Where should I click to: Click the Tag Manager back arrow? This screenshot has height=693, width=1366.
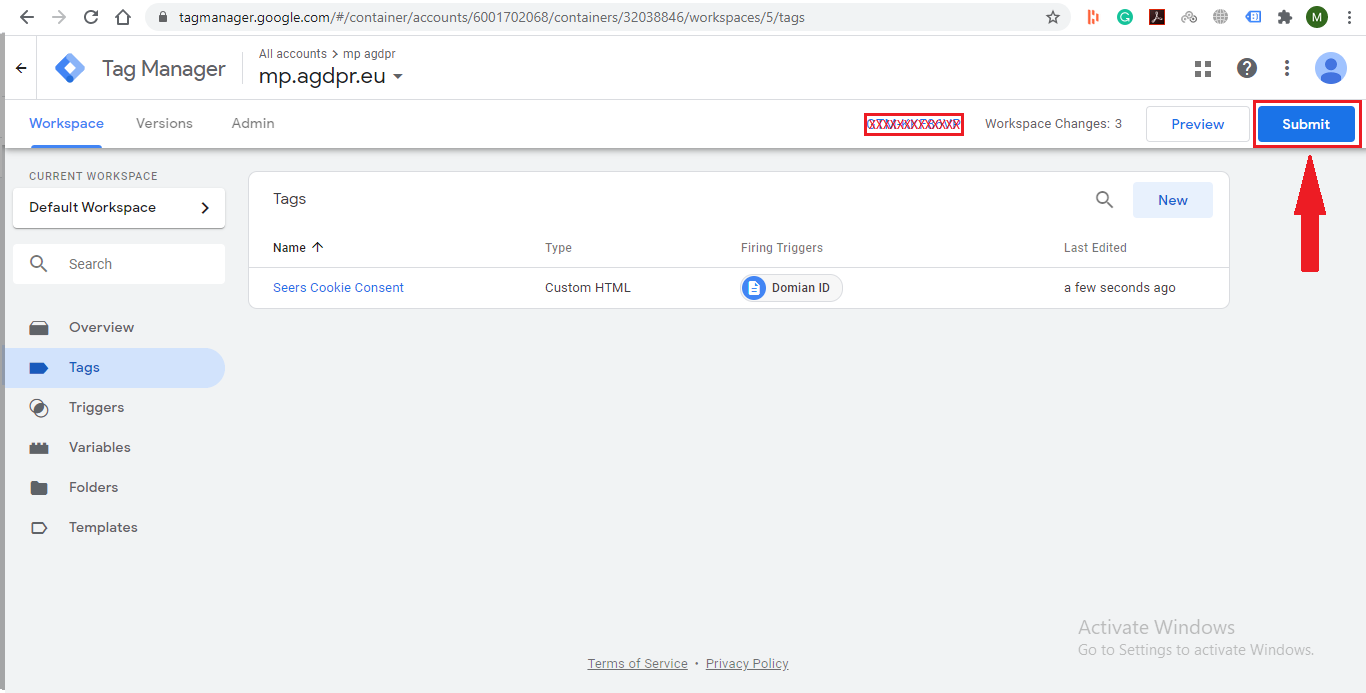tap(21, 68)
